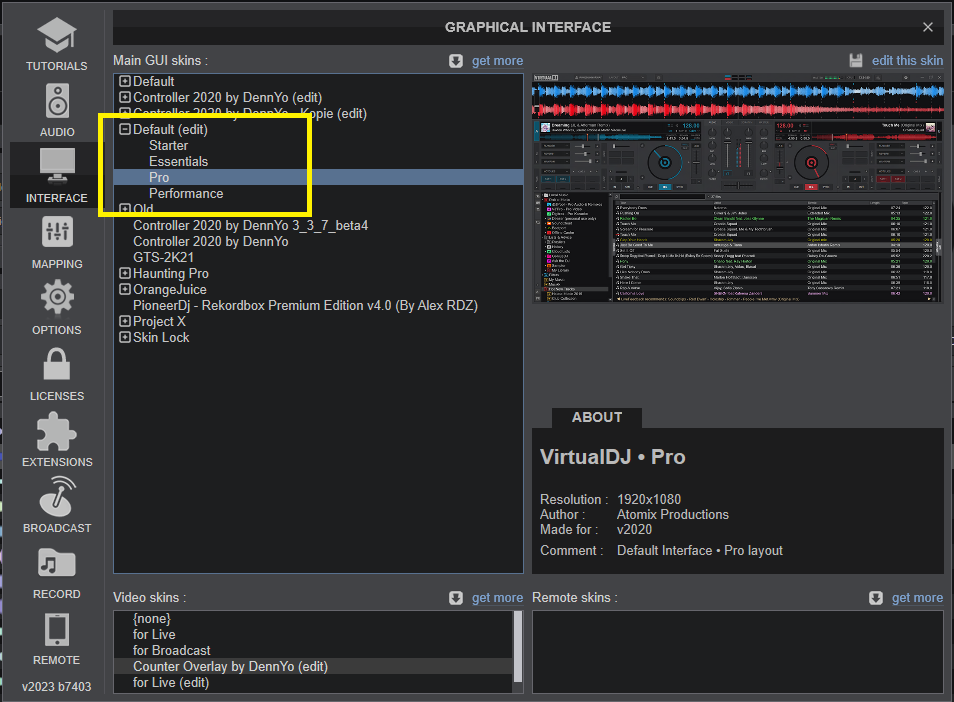Select the Starter skin layout
This screenshot has height=702, width=954.
[x=169, y=145]
